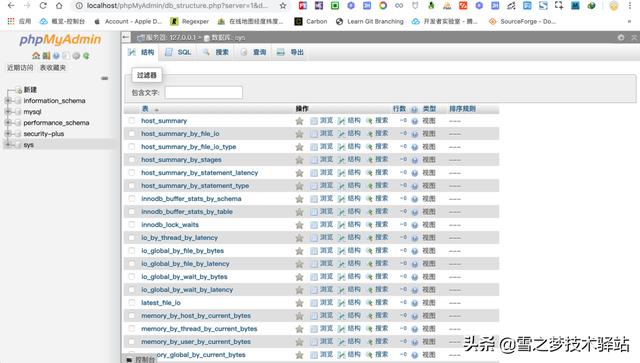
Task: Select sys database in sidebar
Action: 29,145
